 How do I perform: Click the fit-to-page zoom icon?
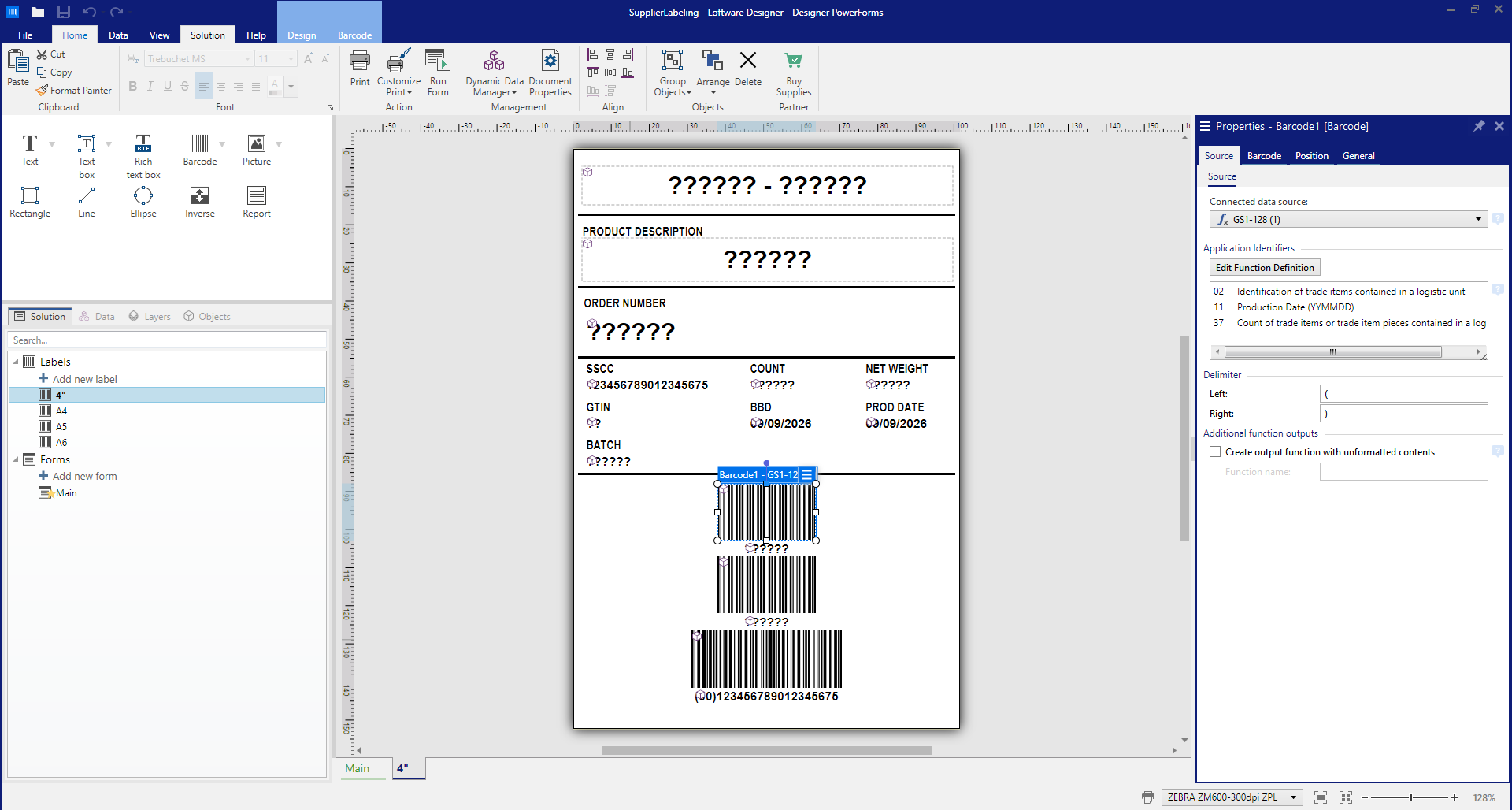tap(1321, 797)
